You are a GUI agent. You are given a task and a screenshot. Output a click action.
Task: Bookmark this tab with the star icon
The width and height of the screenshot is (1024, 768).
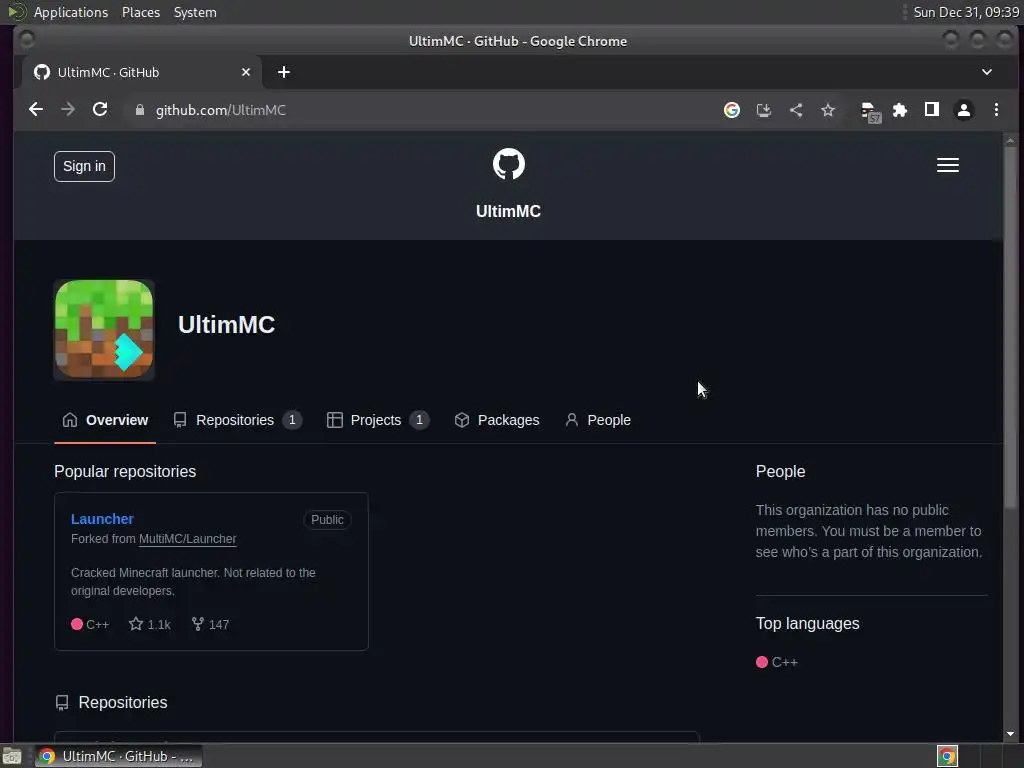827,110
